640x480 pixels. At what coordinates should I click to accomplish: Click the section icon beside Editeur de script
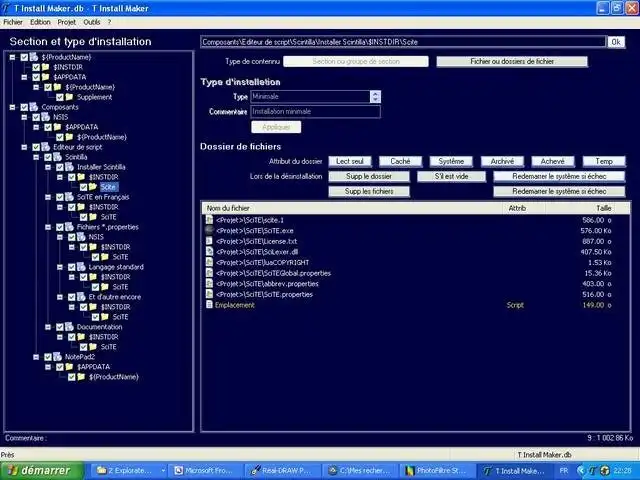click(x=46, y=147)
